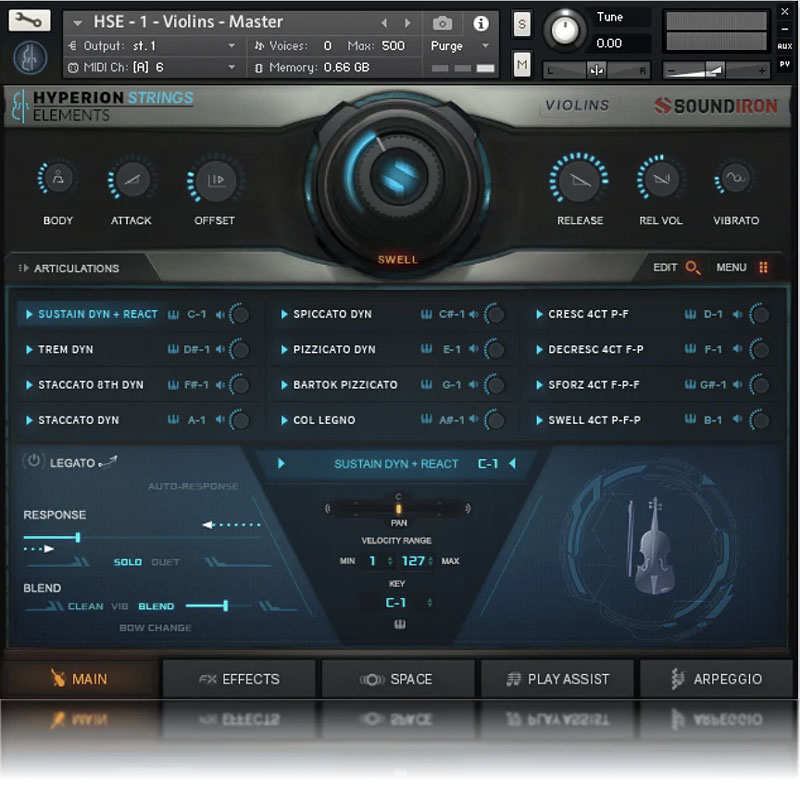Click keyboard icon beside Spiccato Dyn
This screenshot has height=800, width=800.
coord(427,314)
